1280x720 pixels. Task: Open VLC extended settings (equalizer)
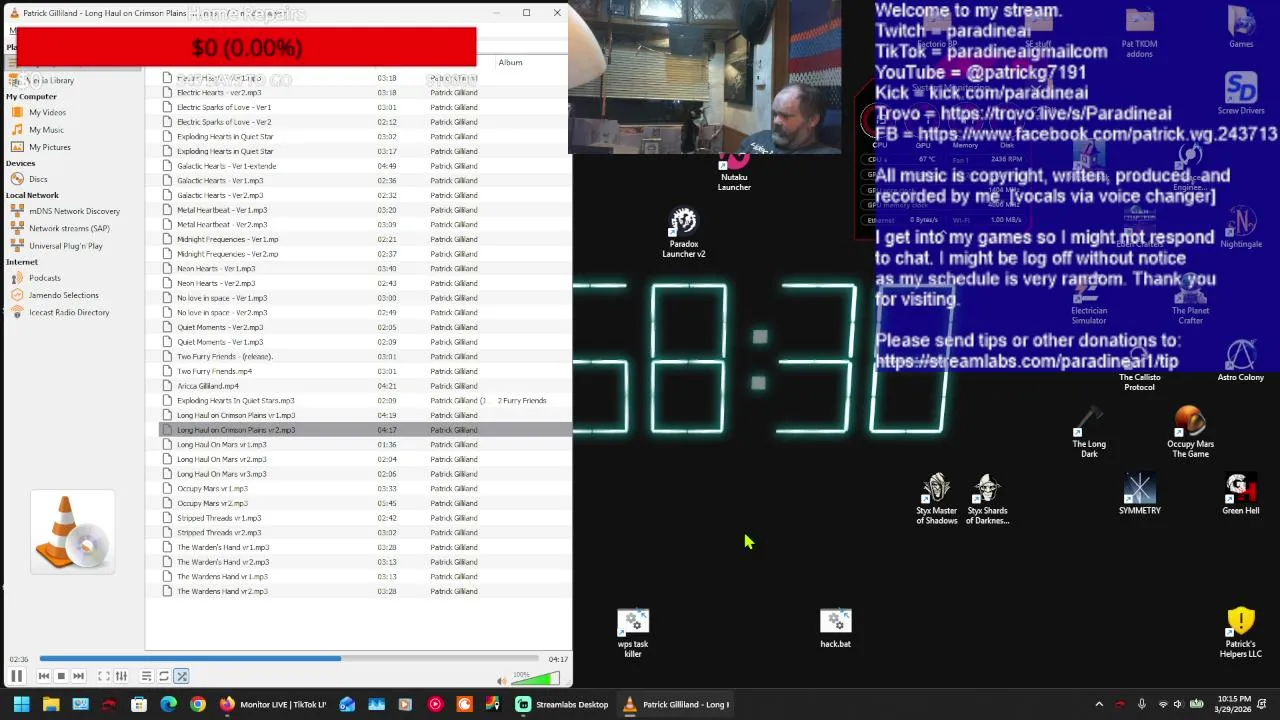click(x=121, y=676)
